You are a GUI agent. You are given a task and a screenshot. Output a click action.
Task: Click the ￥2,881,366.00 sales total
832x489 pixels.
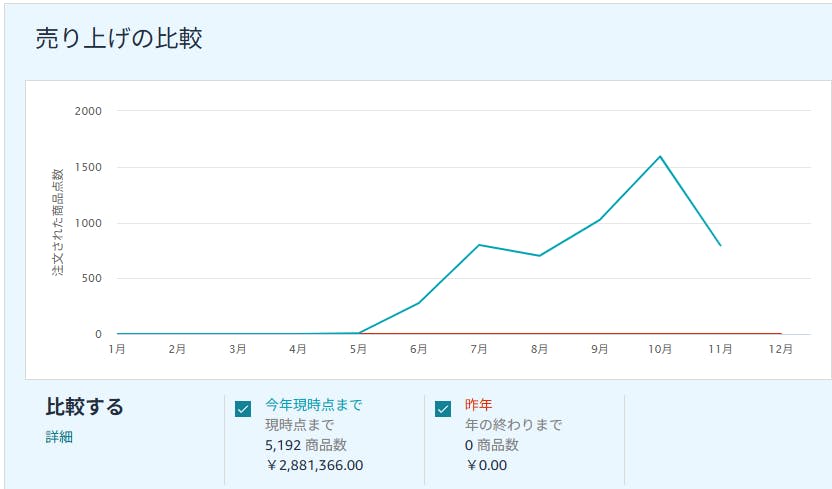pos(314,465)
